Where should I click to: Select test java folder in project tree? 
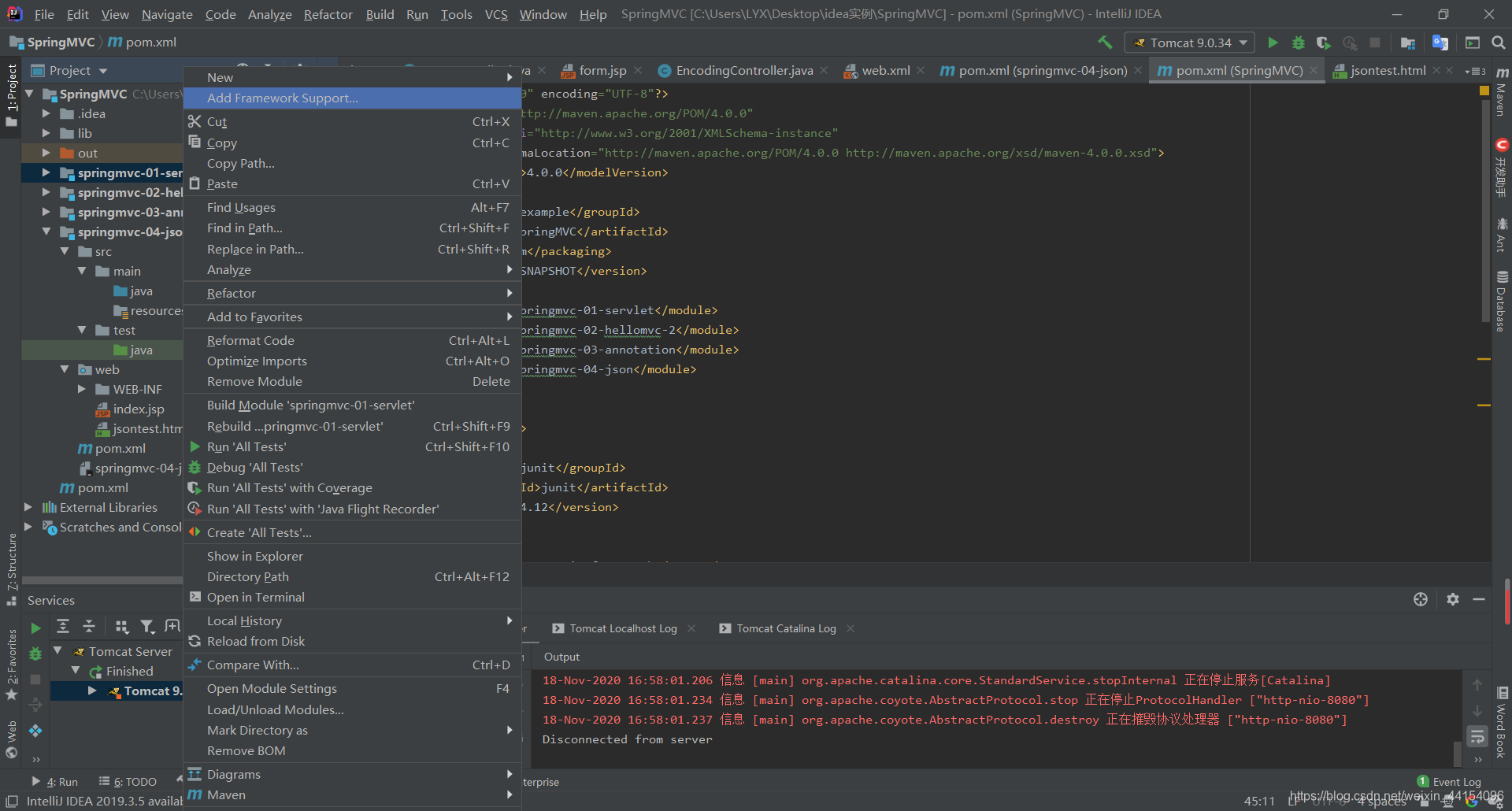[x=134, y=350]
